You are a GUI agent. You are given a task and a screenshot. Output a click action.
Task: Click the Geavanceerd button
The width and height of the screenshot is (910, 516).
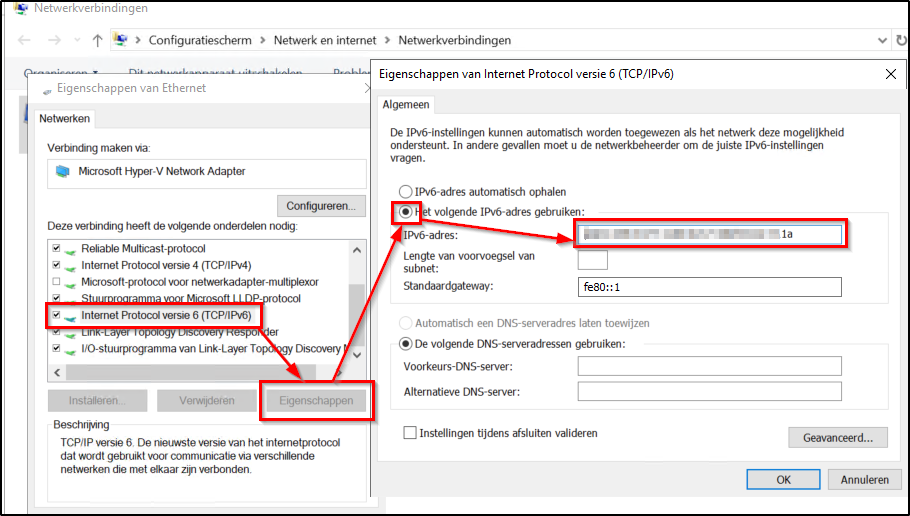(x=837, y=438)
